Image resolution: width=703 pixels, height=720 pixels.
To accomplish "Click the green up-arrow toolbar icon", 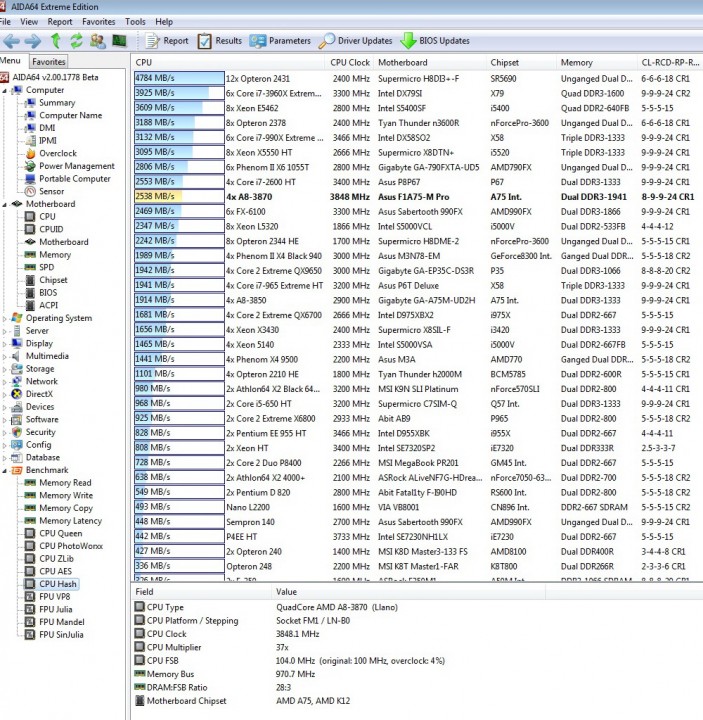I will coord(56,41).
